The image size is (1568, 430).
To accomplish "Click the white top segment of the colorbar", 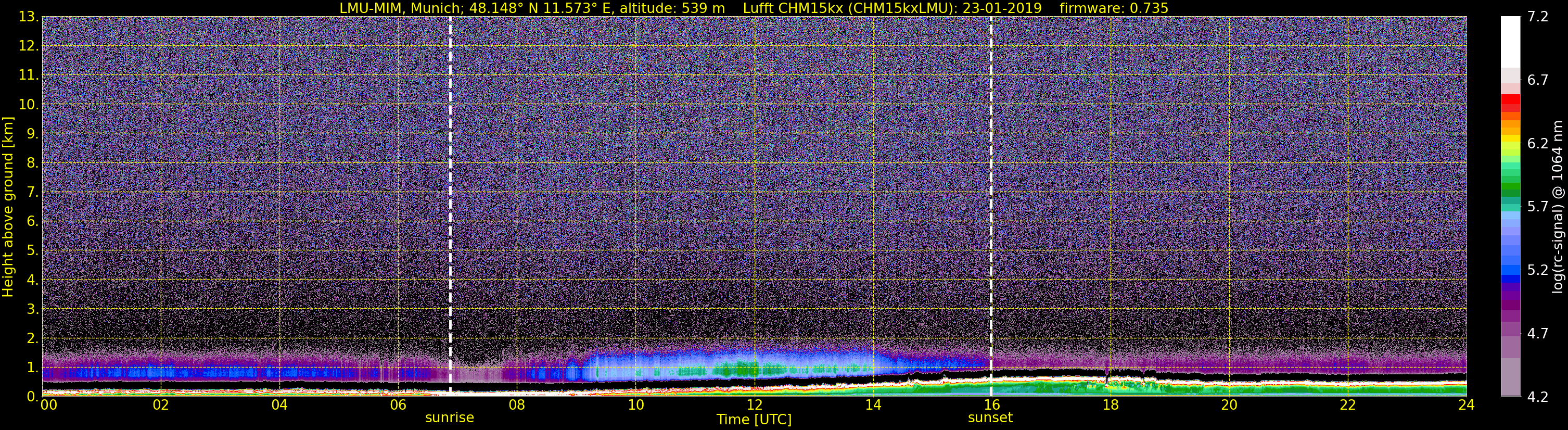I will coord(1510,42).
